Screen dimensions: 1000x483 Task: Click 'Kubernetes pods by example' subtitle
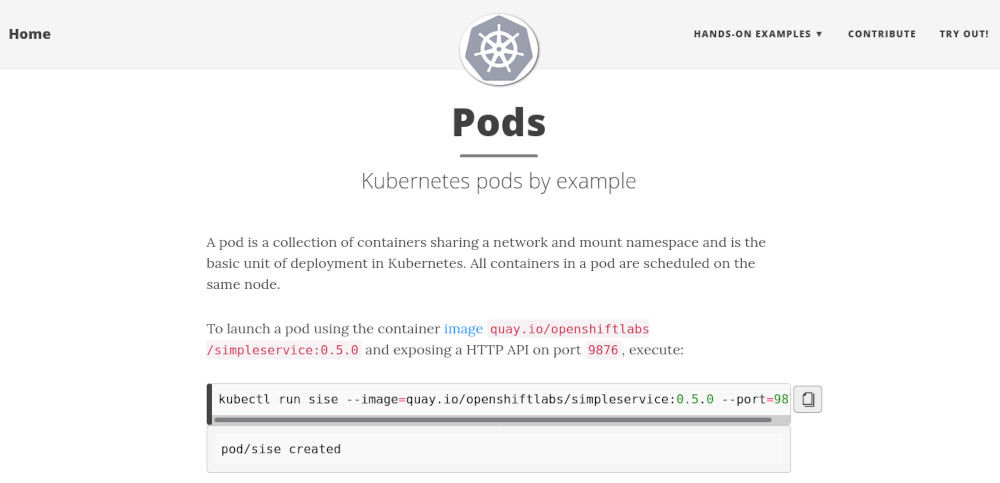coord(499,181)
